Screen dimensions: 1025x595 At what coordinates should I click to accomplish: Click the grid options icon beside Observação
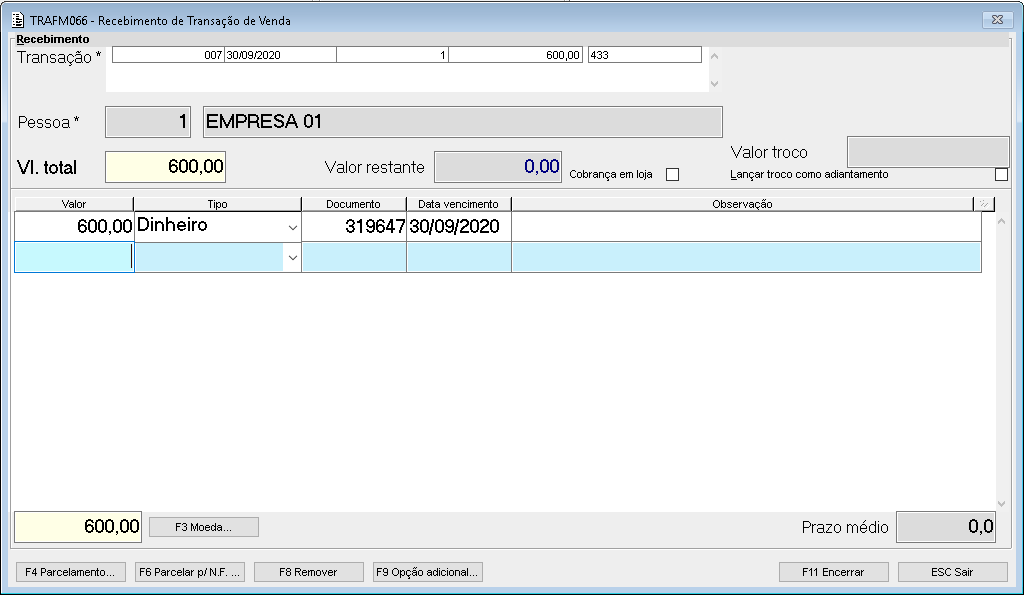[984, 204]
